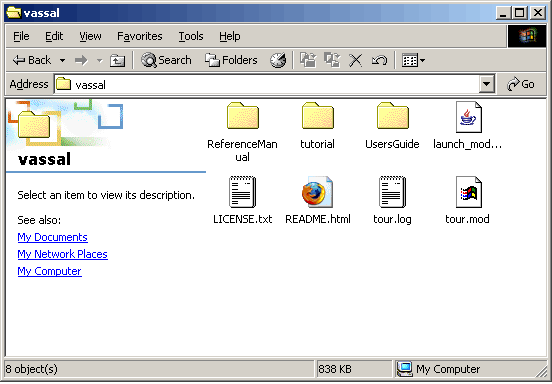Click the vassal folder icon in title bar
This screenshot has width=552, height=384.
(14, 13)
